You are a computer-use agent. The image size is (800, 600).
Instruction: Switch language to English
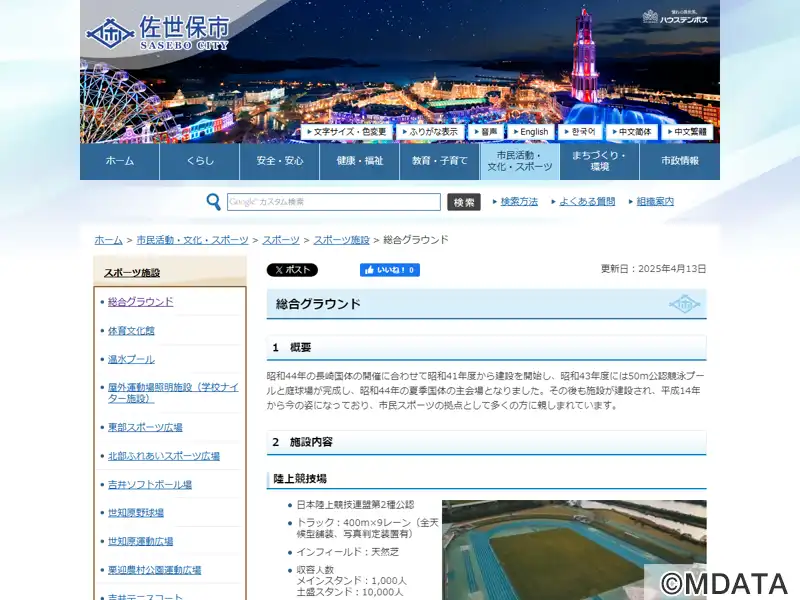pos(530,132)
